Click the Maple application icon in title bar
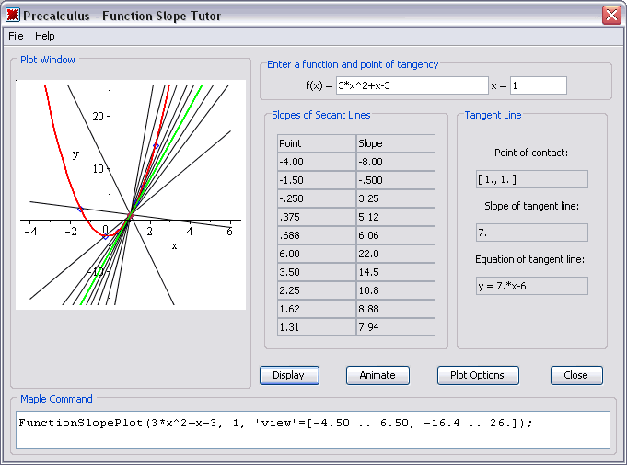This screenshot has width=627, height=465. [x=13, y=15]
